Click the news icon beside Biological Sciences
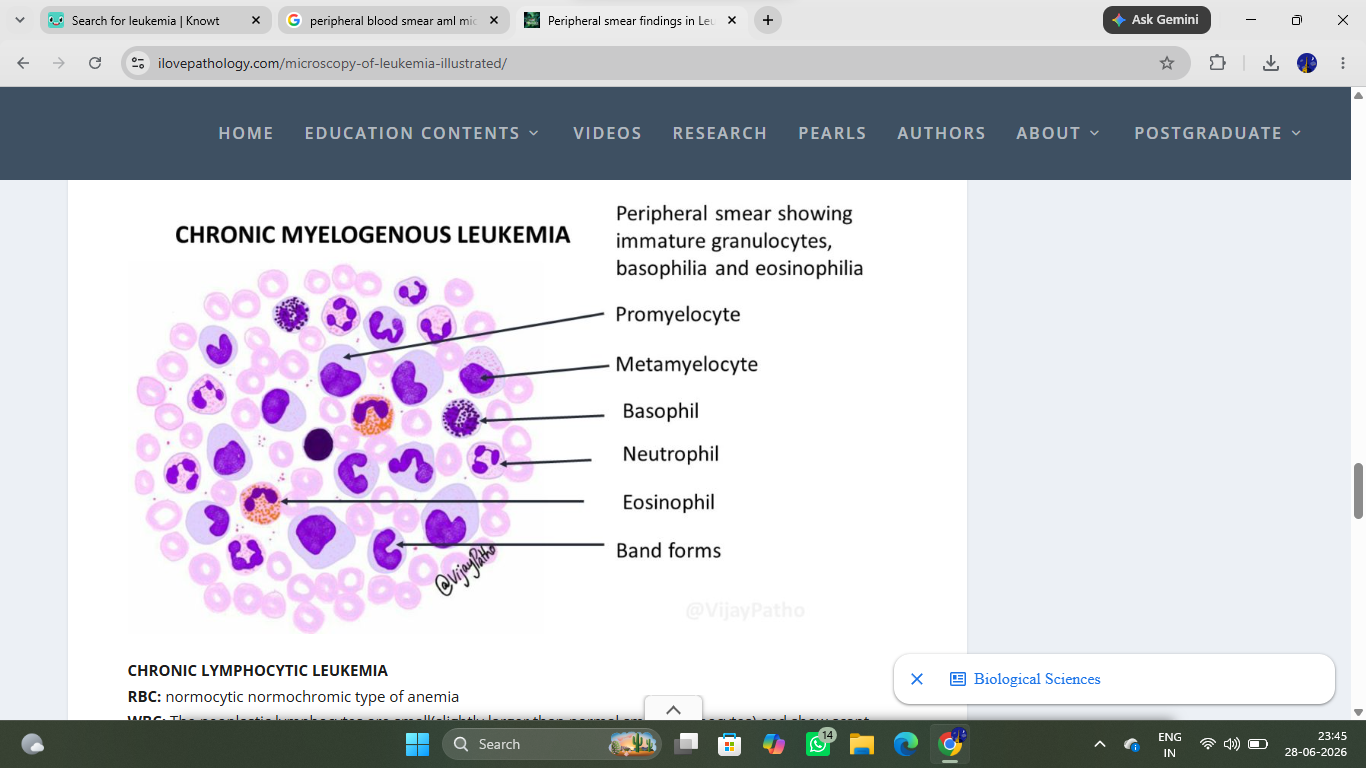The image size is (1366, 768). pos(957,679)
